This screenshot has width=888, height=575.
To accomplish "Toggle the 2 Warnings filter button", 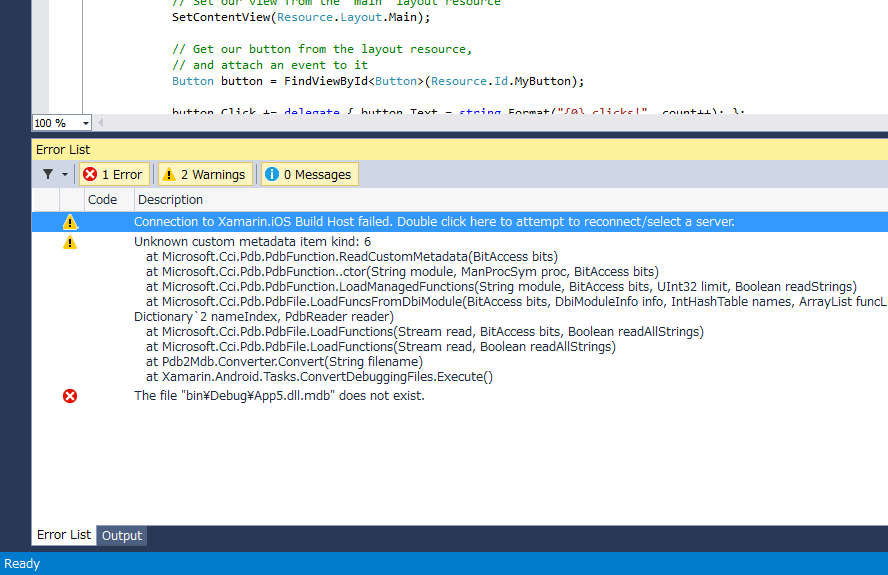I will (204, 174).
